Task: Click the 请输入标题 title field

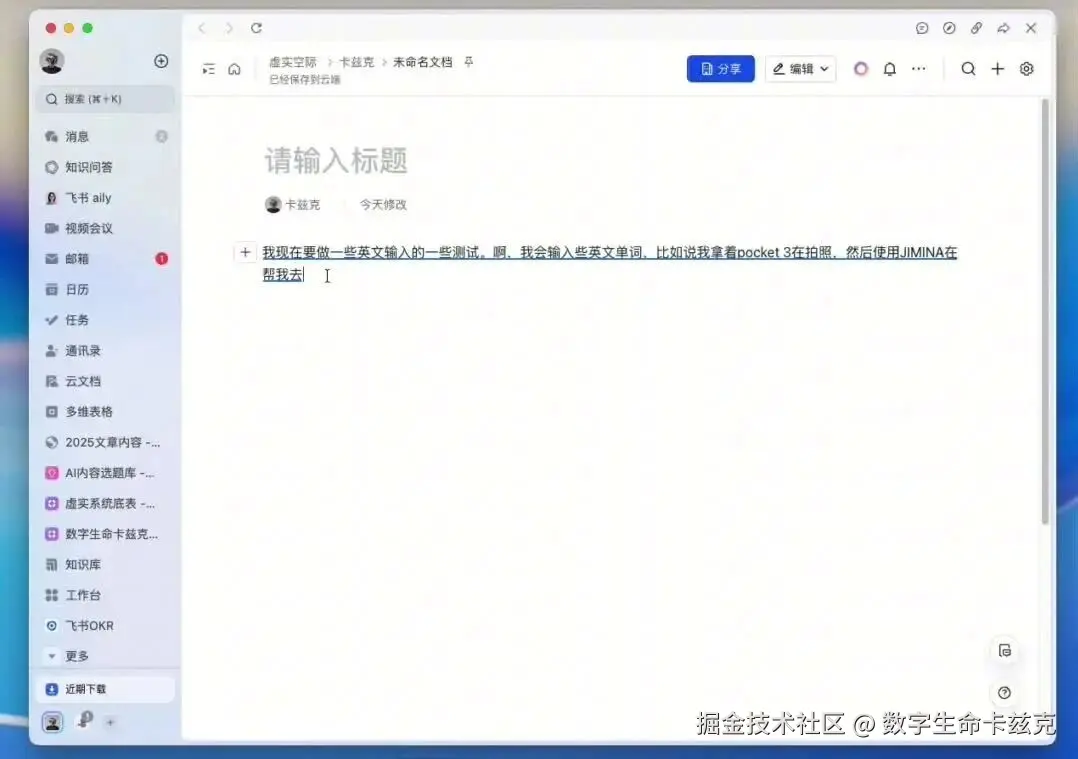Action: (336, 160)
